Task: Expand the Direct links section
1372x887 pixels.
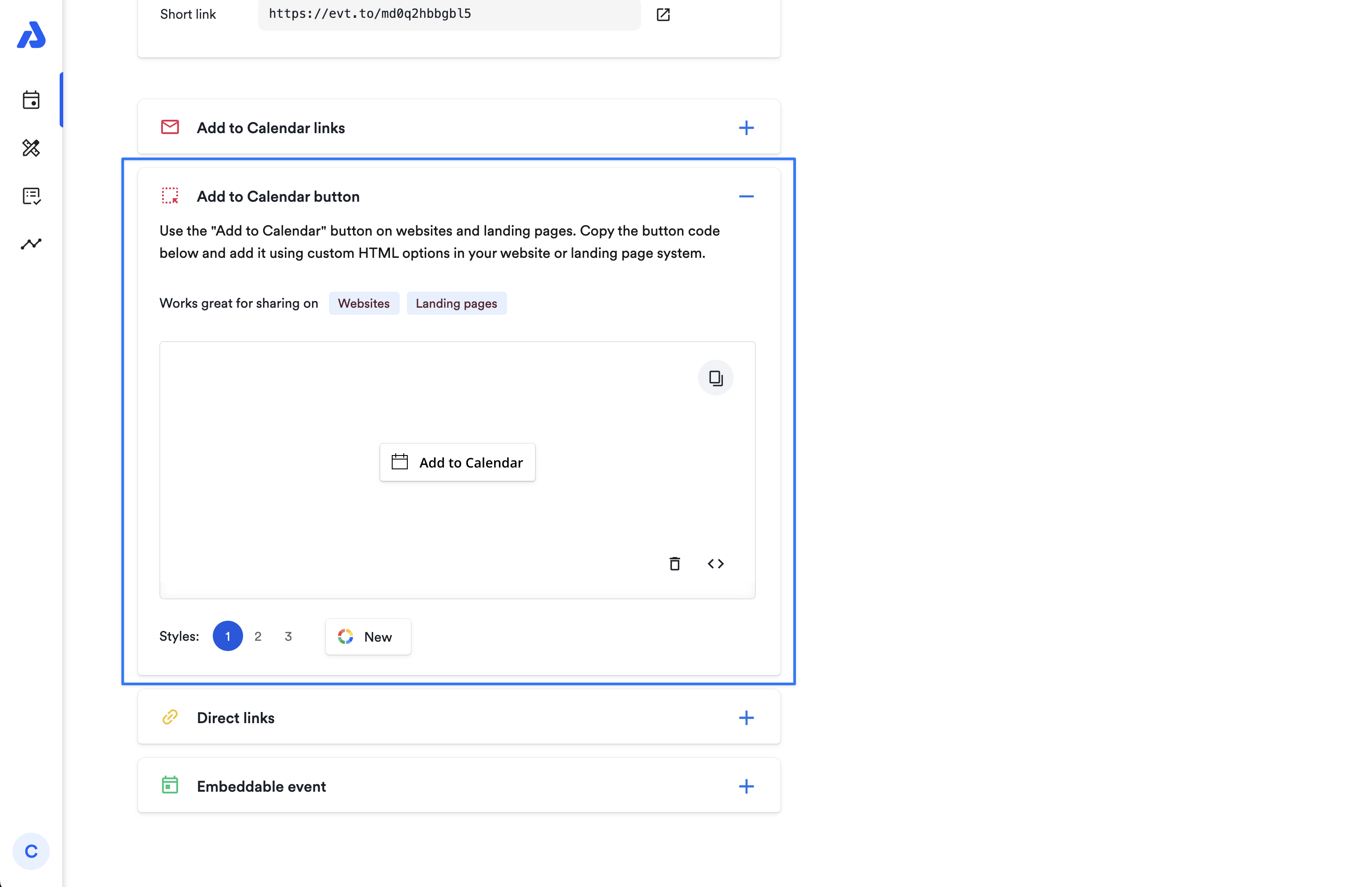Action: click(x=746, y=718)
